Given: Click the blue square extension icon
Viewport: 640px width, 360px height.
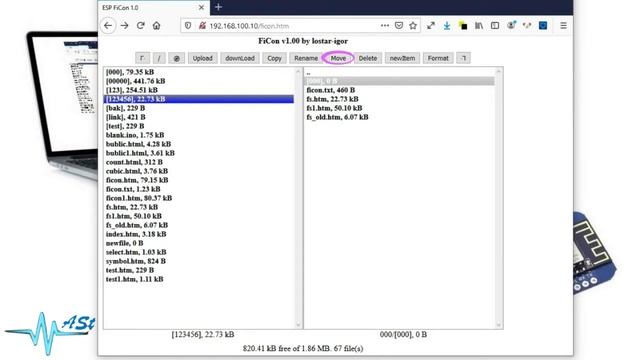Looking at the screenshot, I should coord(543,26).
